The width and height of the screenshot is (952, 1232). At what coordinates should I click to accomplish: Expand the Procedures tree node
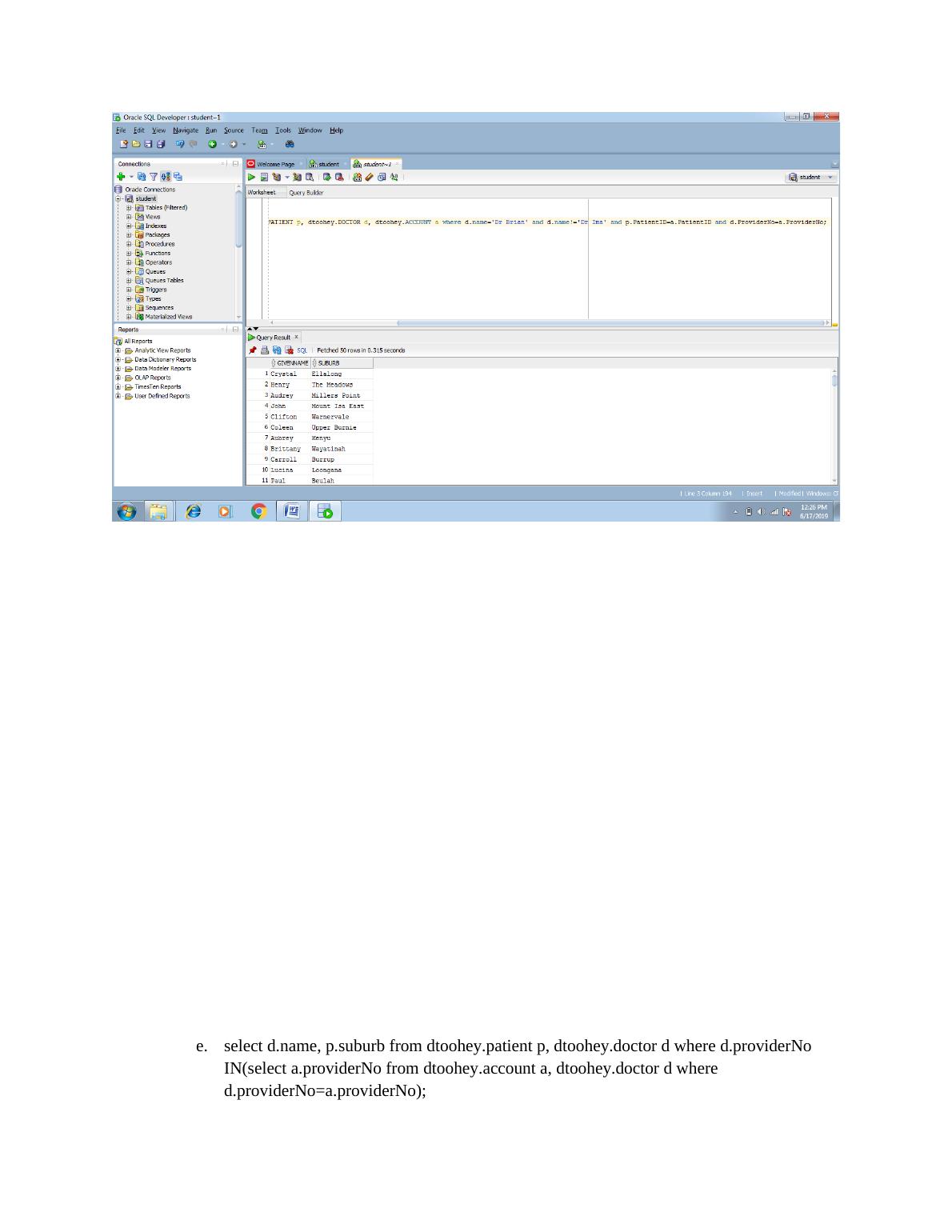[129, 244]
